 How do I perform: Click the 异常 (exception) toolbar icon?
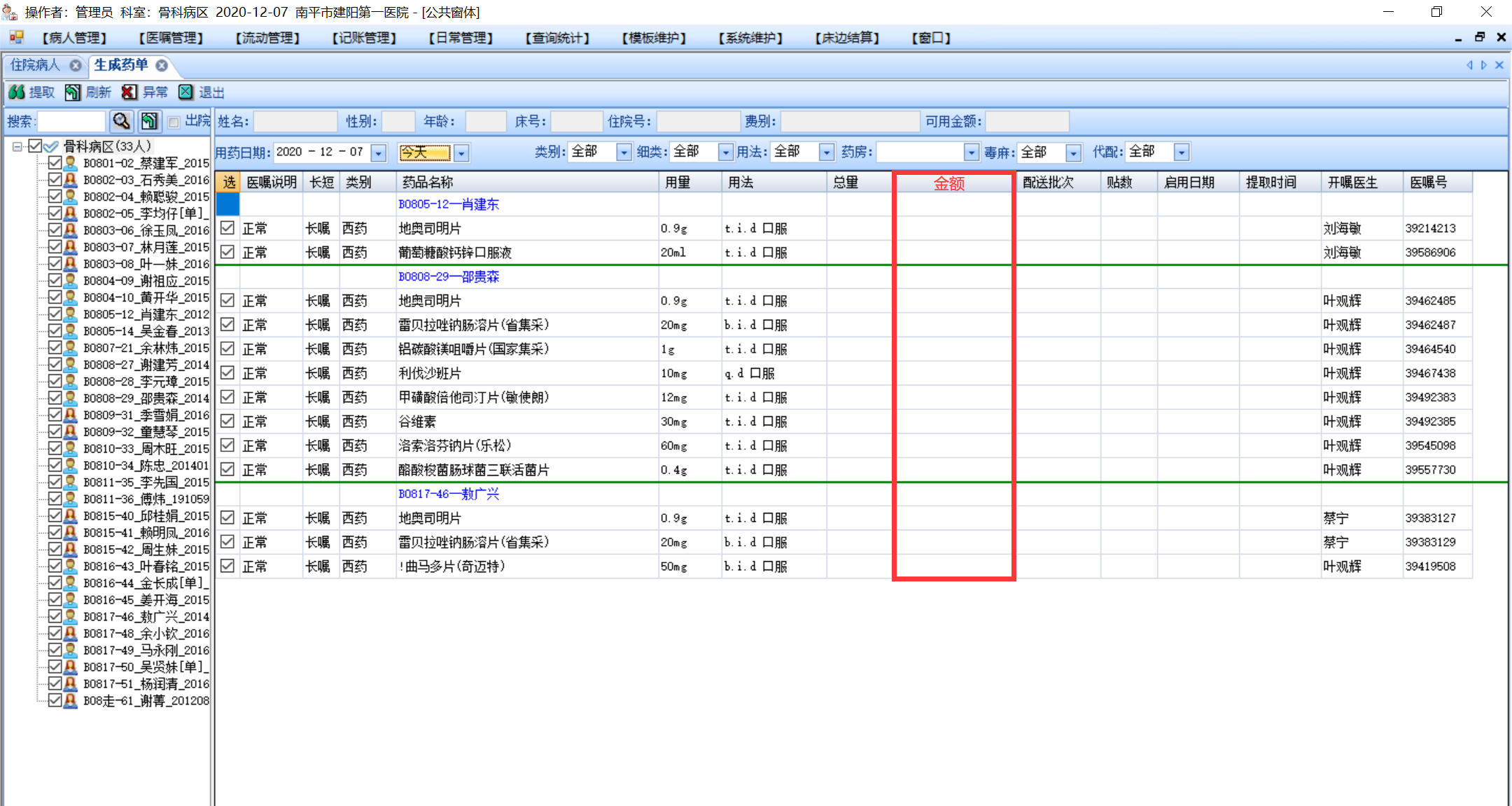(129, 92)
